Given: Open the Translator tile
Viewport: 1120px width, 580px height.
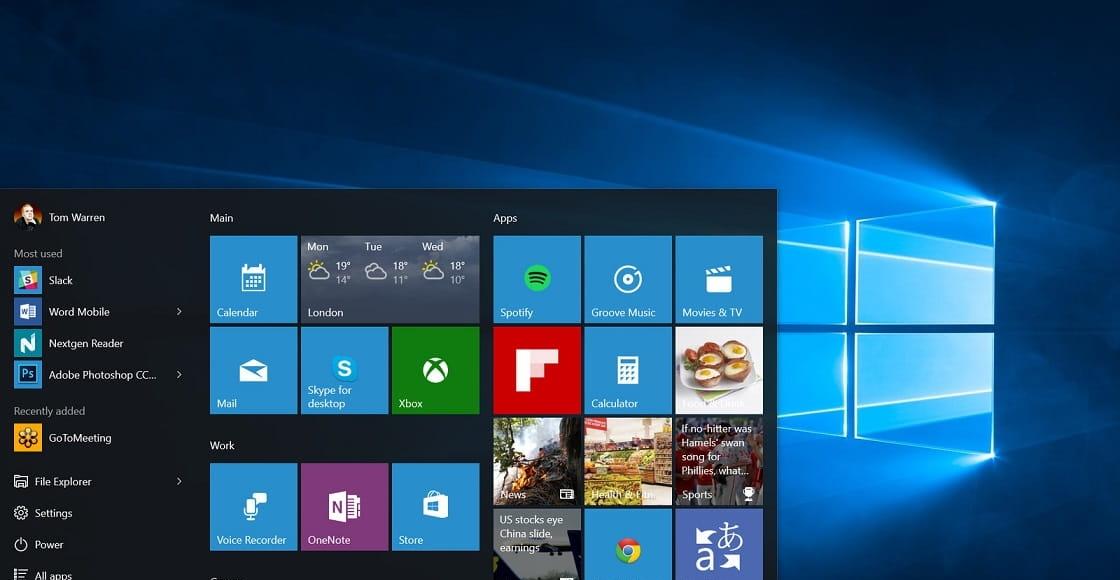Looking at the screenshot, I should click(719, 544).
